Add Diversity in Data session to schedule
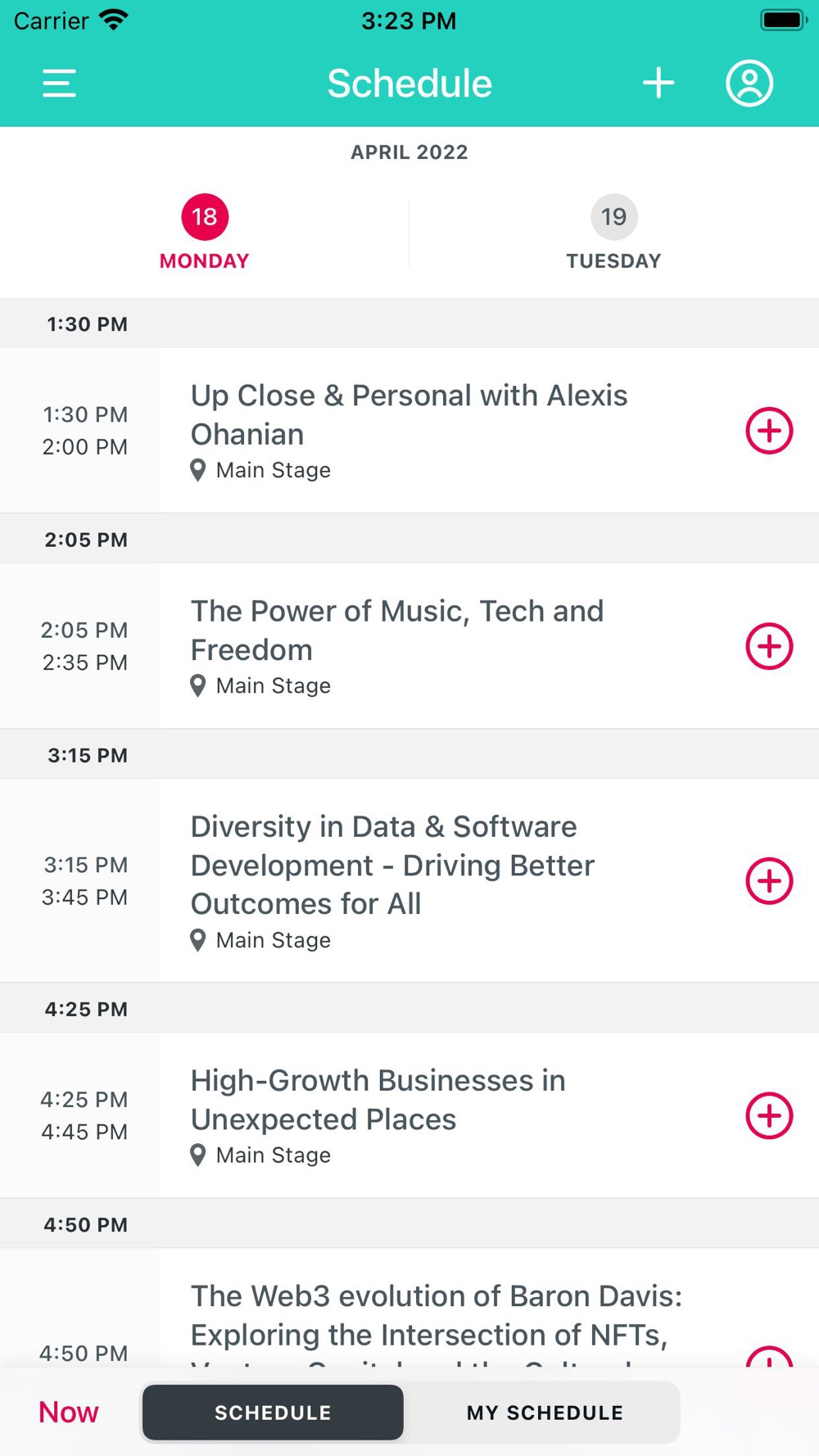The height and width of the screenshot is (1456, 819). tap(769, 881)
